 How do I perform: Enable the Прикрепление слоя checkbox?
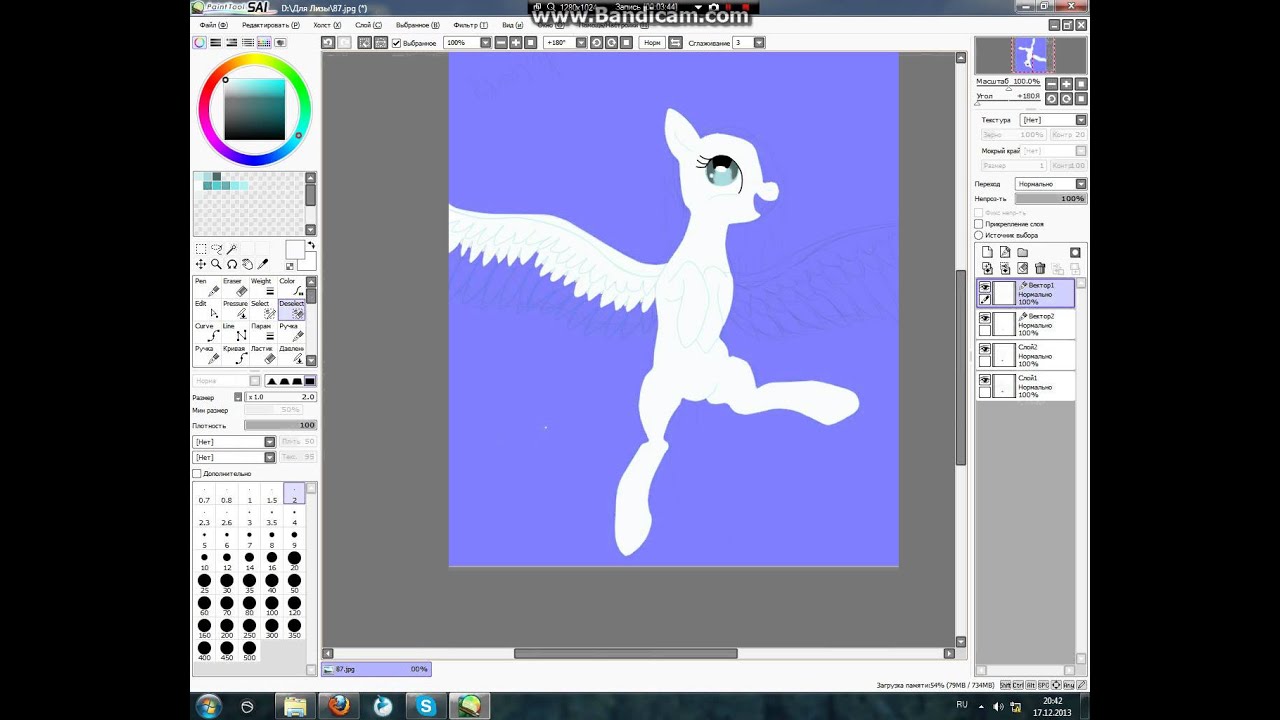[979, 224]
